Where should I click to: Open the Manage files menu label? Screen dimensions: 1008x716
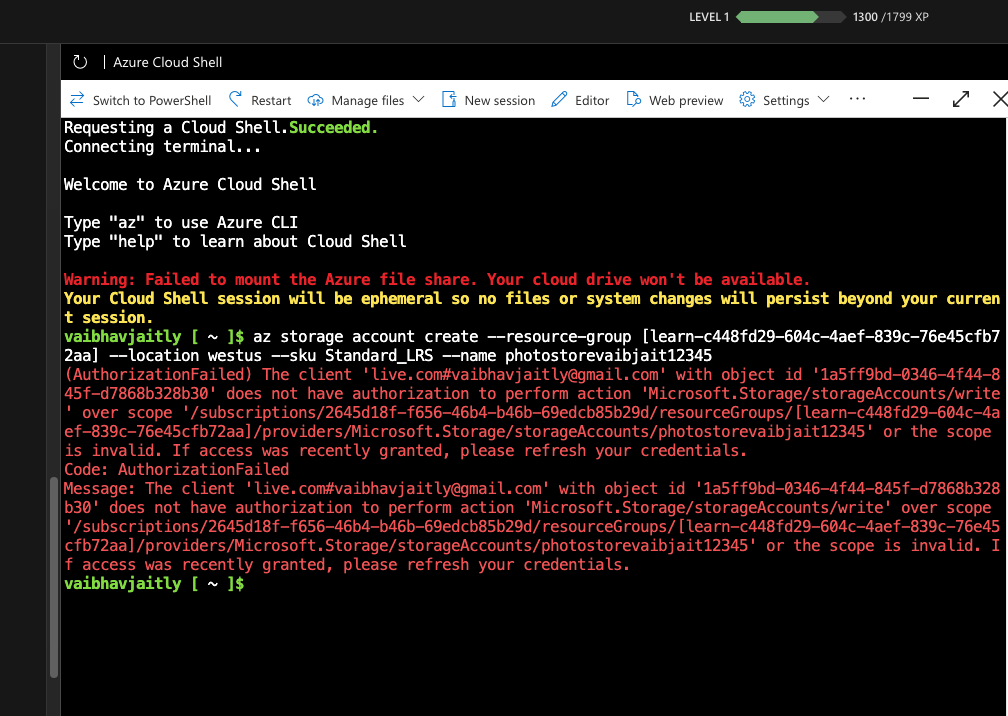click(x=368, y=100)
